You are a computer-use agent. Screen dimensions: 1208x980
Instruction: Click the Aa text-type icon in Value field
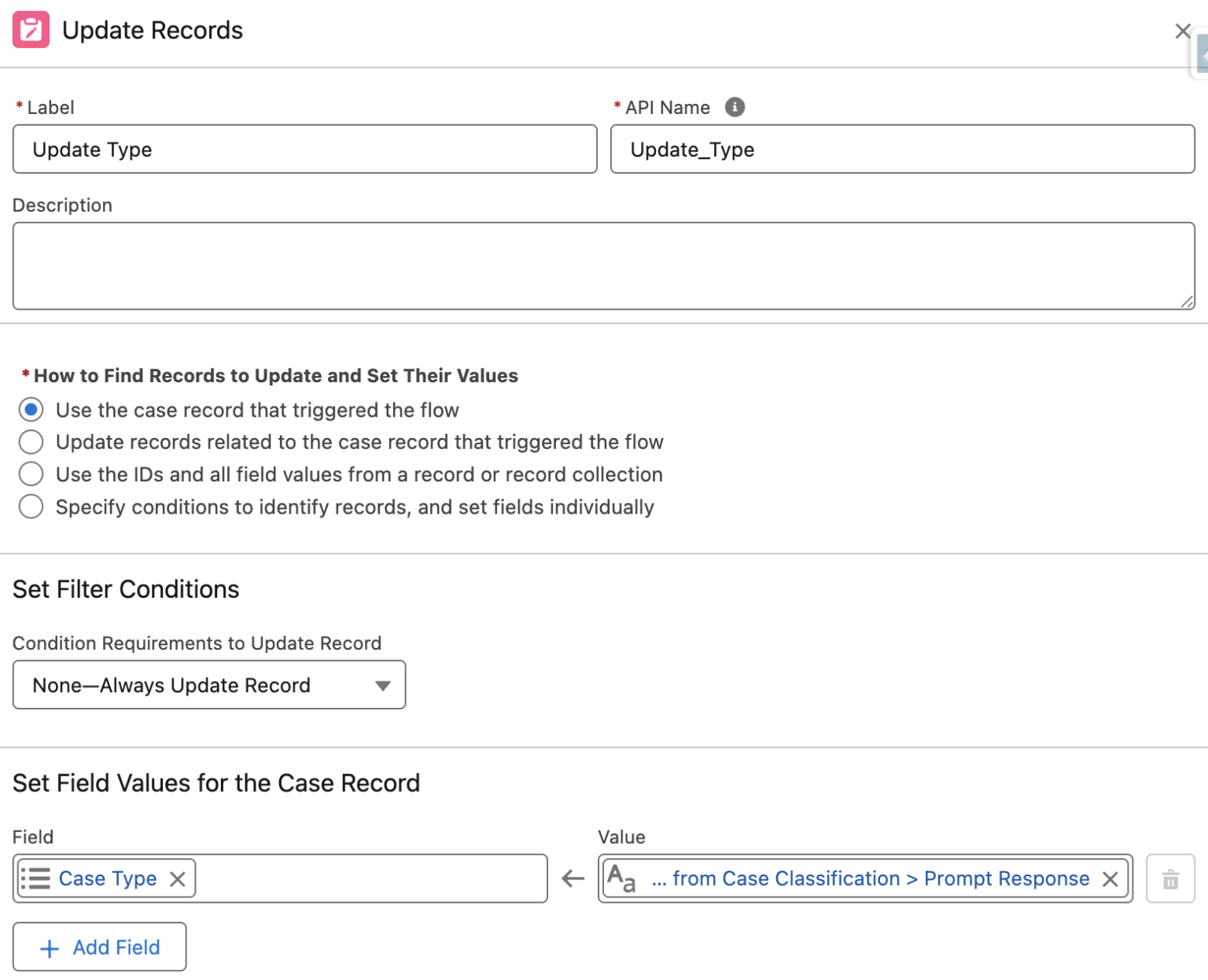621,879
